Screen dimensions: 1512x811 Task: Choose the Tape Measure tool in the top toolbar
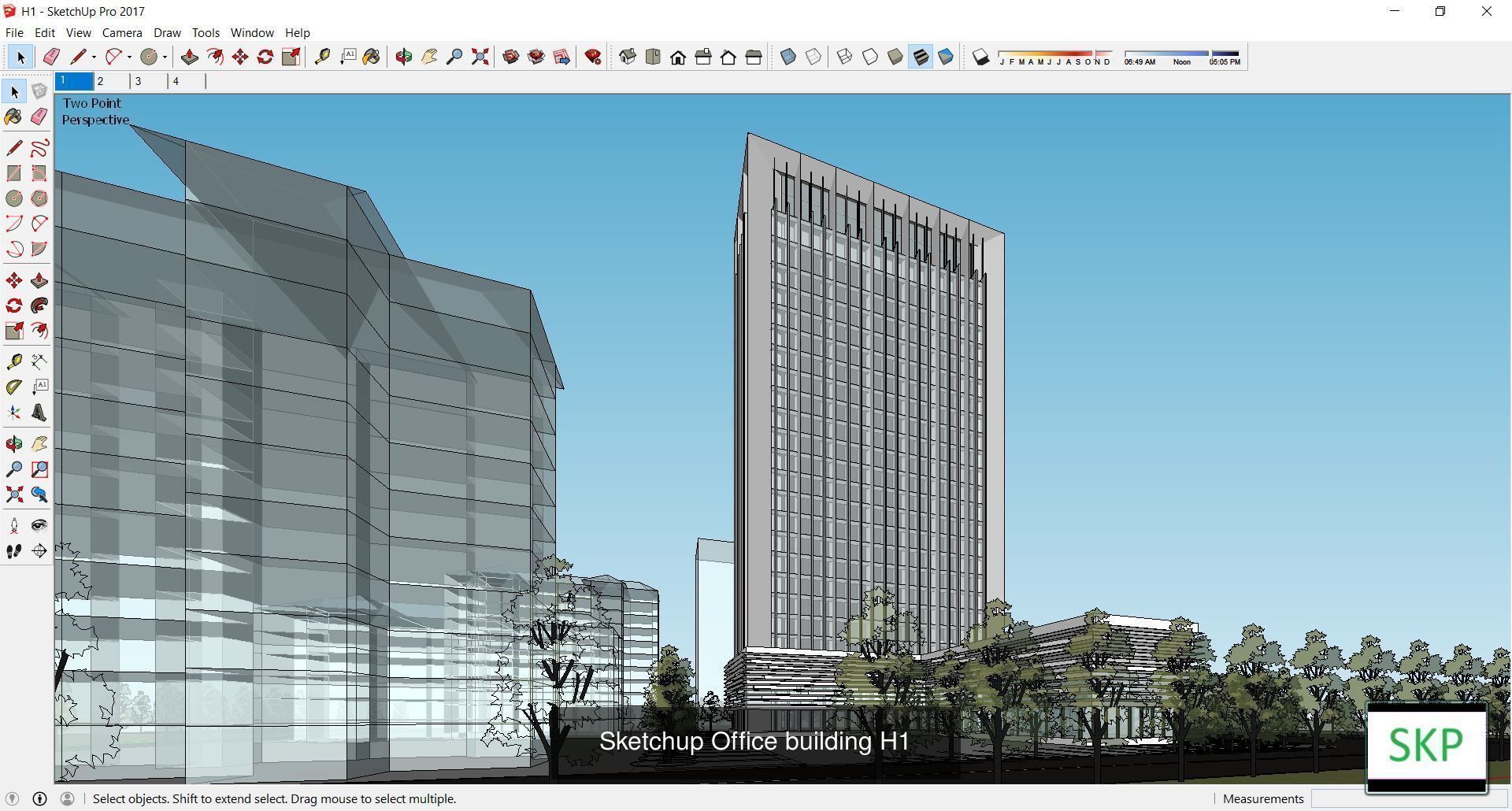pyautogui.click(x=322, y=57)
